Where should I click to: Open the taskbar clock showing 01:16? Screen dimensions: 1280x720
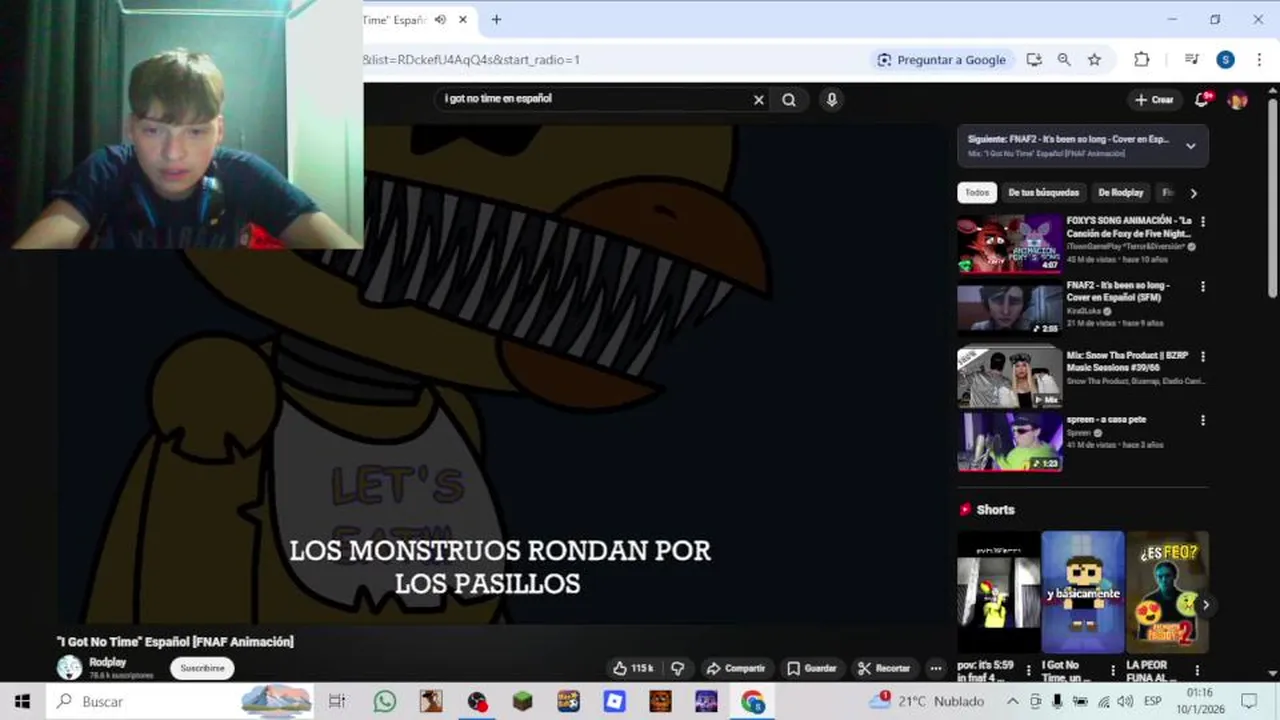tap(1200, 701)
